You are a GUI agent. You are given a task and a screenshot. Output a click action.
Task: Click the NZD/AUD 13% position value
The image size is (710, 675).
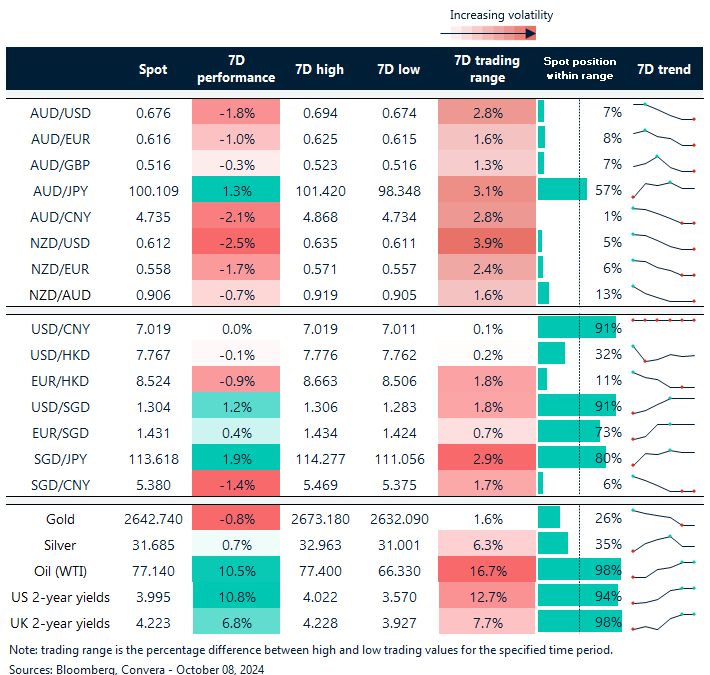[609, 294]
